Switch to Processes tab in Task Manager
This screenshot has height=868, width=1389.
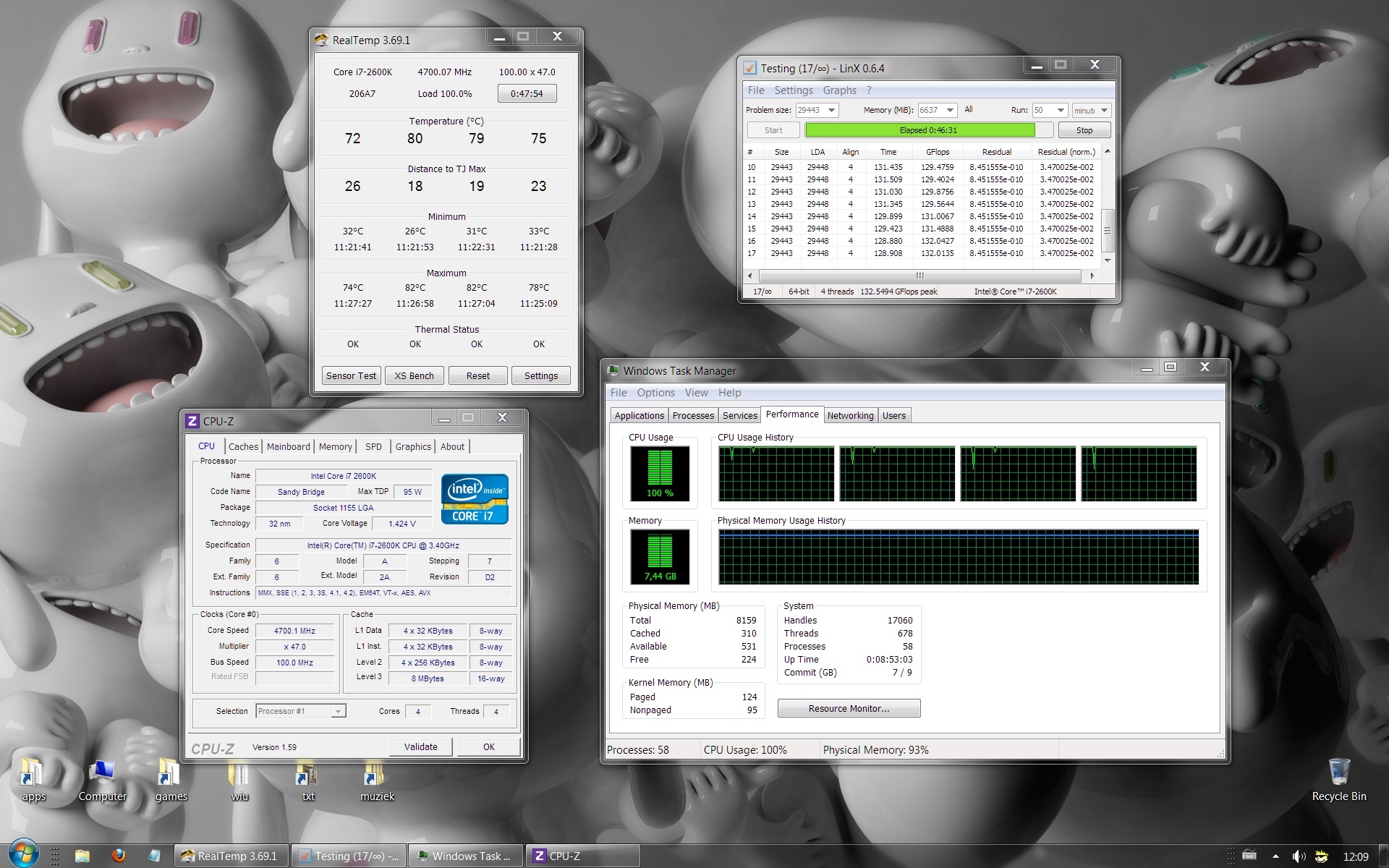point(692,415)
